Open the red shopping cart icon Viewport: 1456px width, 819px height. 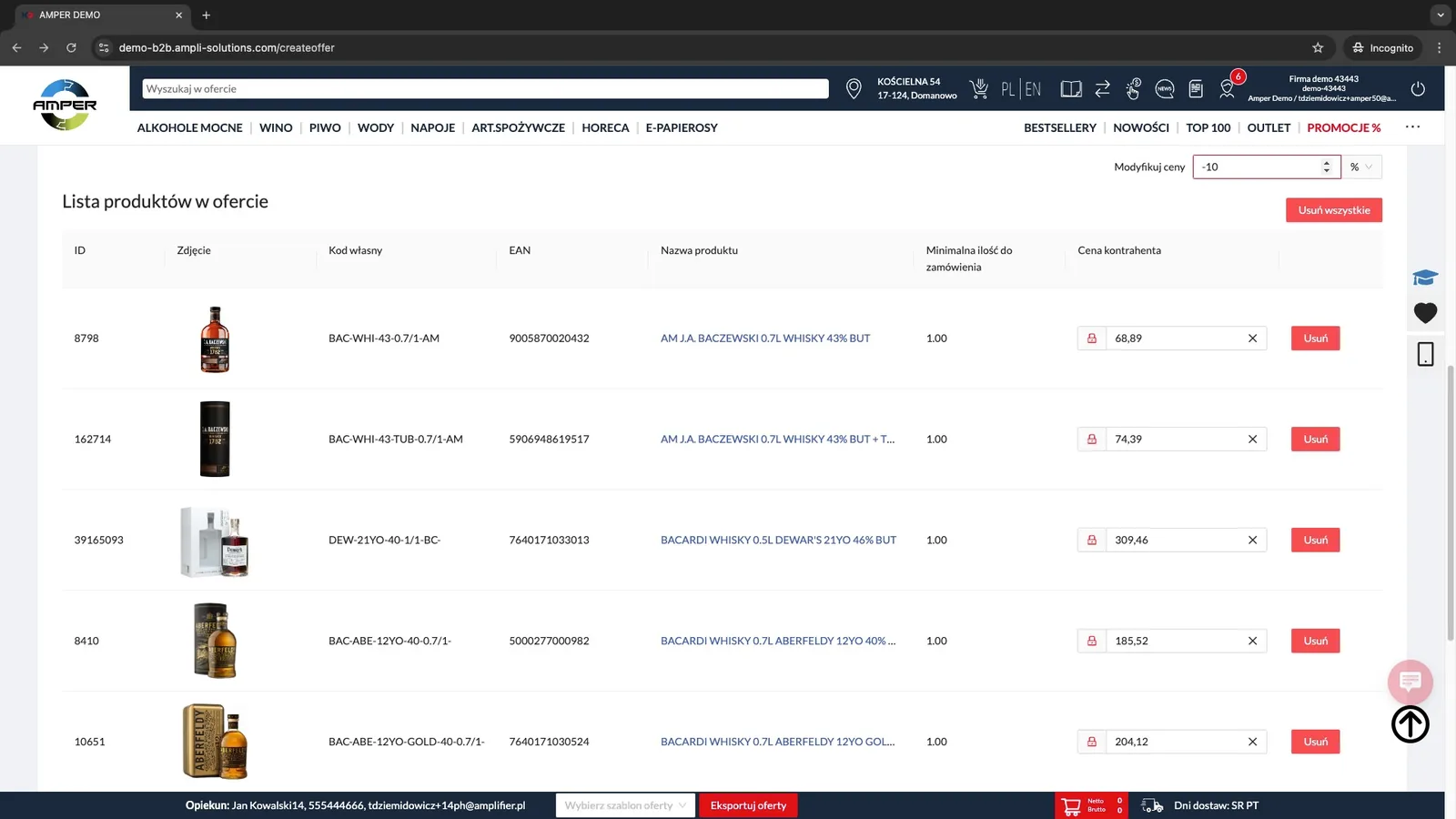click(x=1071, y=805)
